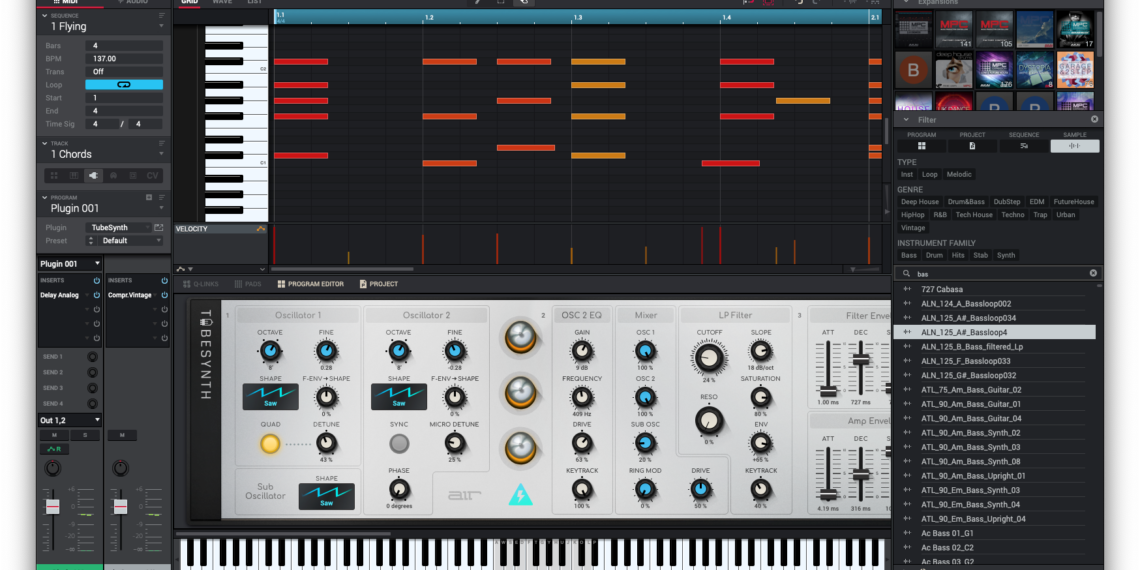This screenshot has height=570, width=1140.
Task: Open the Track list menu icon
Action: click(x=161, y=143)
